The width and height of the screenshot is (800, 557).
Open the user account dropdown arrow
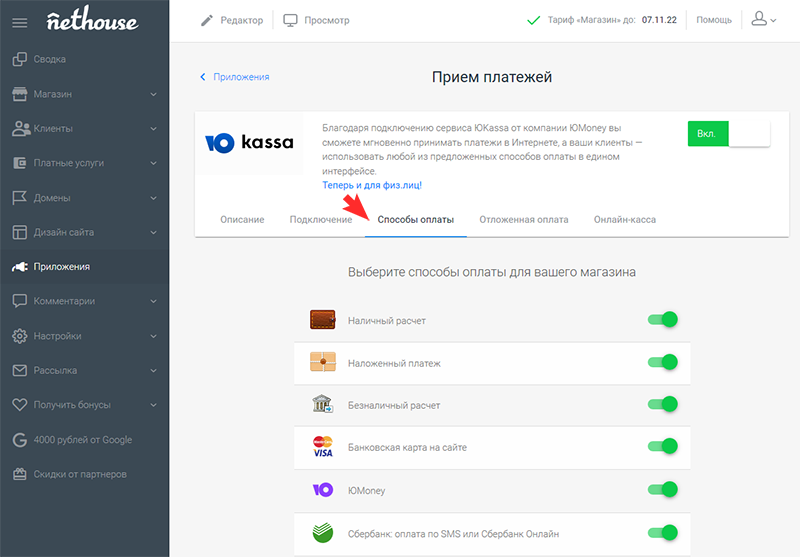(773, 21)
